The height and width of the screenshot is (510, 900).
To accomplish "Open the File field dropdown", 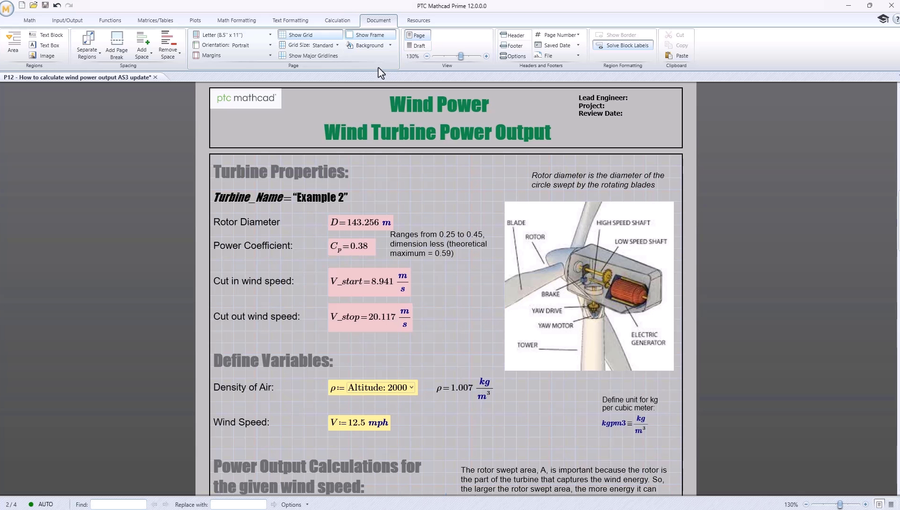I will point(557,56).
